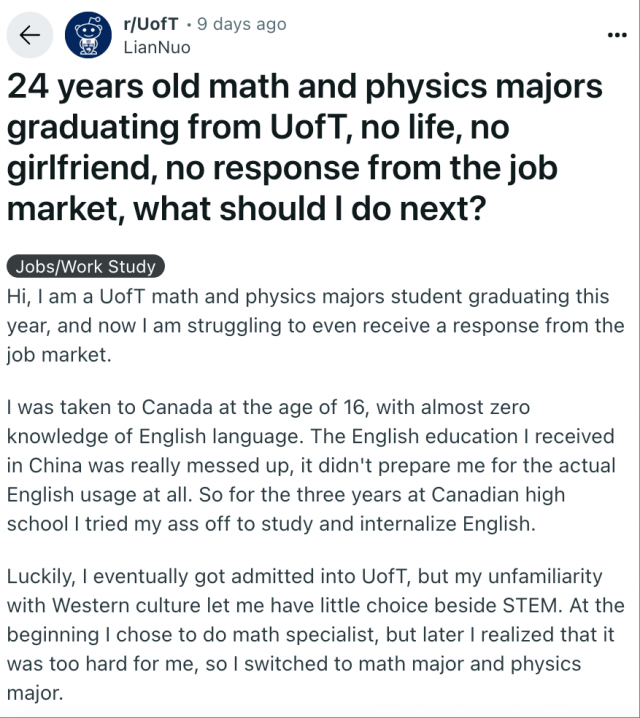Open the three-dot post options menu
The height and width of the screenshot is (718, 640).
[617, 35]
